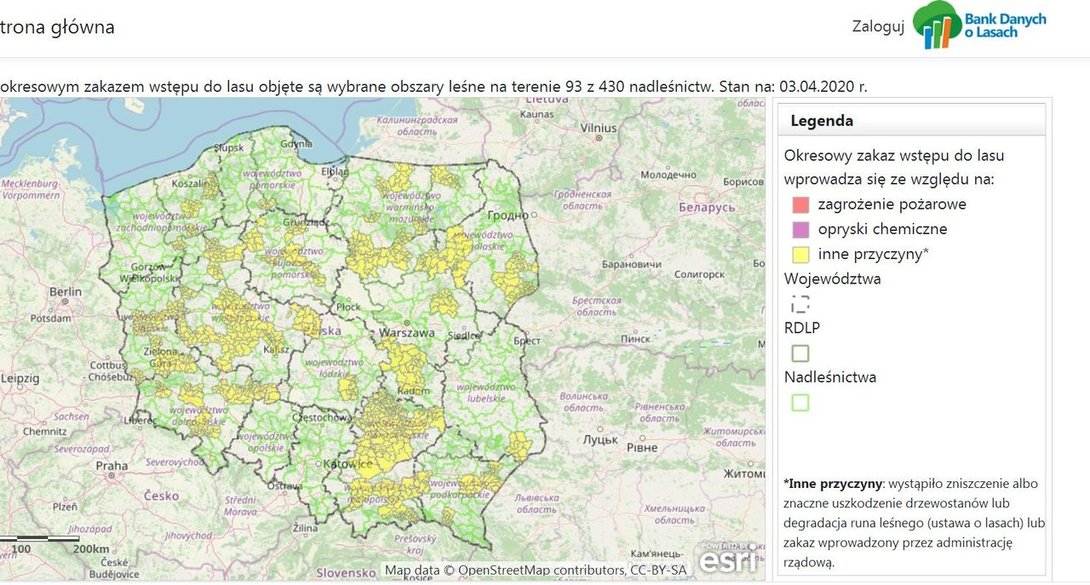Click the Луцьк city label on map

pos(601,440)
